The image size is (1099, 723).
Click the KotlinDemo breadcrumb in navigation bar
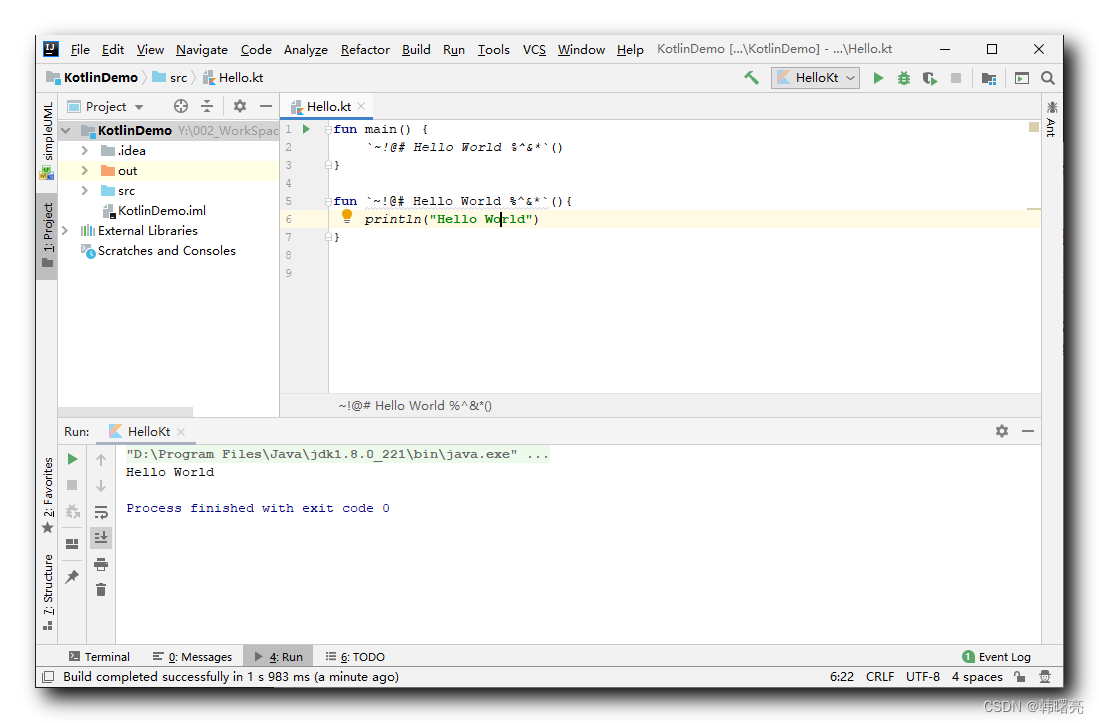(x=92, y=78)
